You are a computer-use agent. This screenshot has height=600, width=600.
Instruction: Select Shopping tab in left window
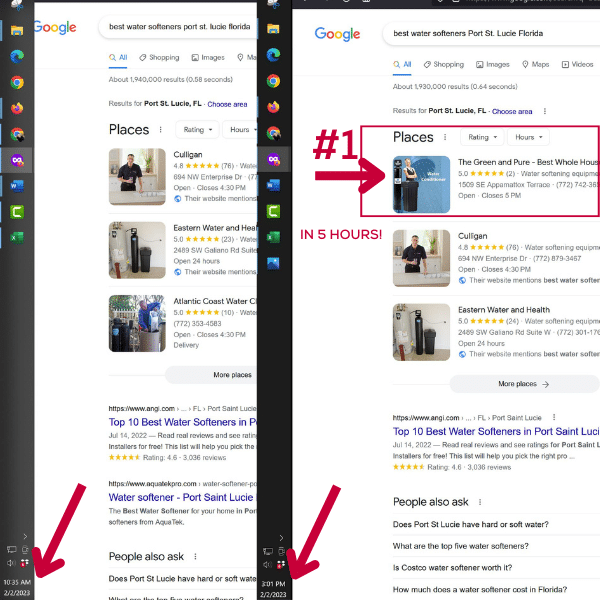point(159,58)
